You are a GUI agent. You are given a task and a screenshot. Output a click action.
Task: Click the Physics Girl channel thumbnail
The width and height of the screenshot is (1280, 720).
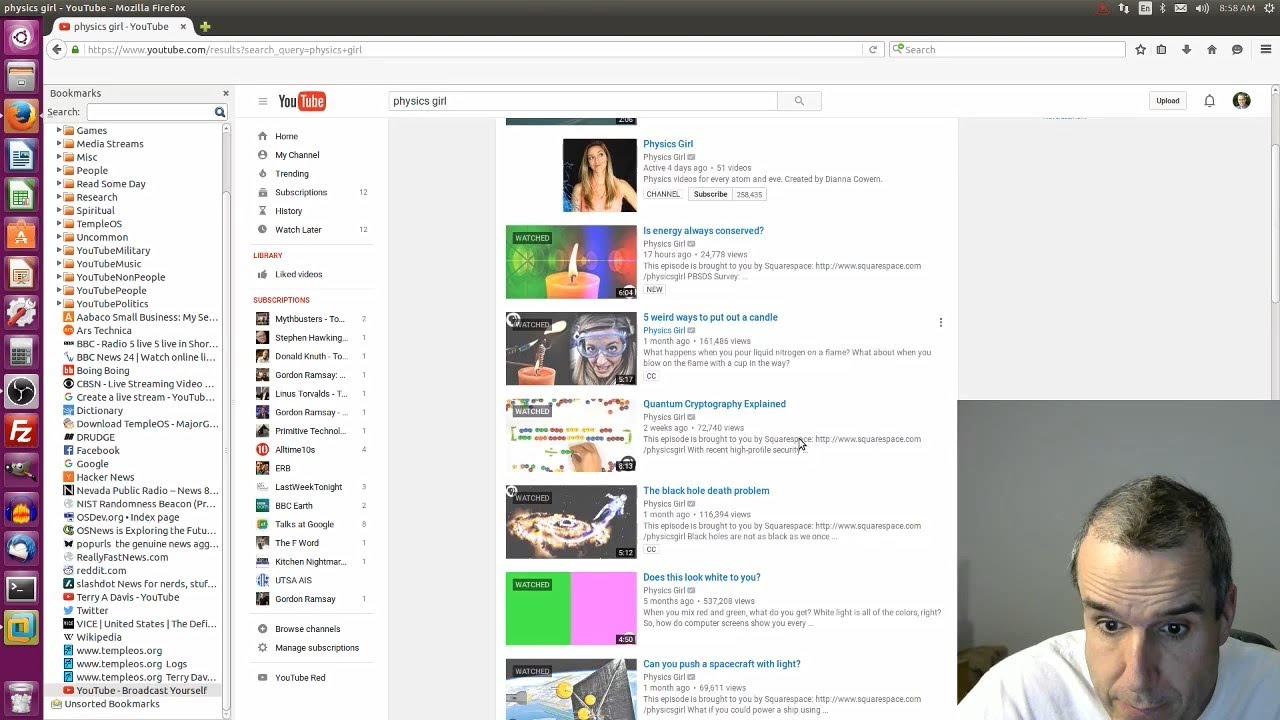coord(600,175)
